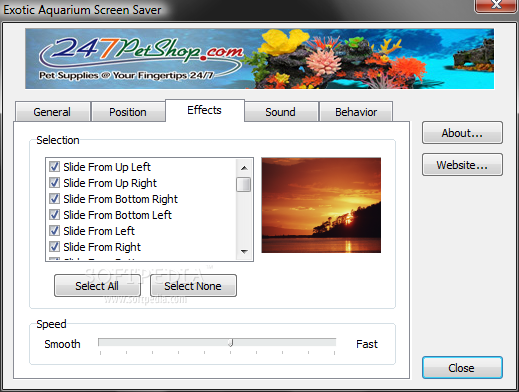Image resolution: width=519 pixels, height=392 pixels.
Task: Toggle the Slide From Left checkbox
Action: (x=54, y=231)
